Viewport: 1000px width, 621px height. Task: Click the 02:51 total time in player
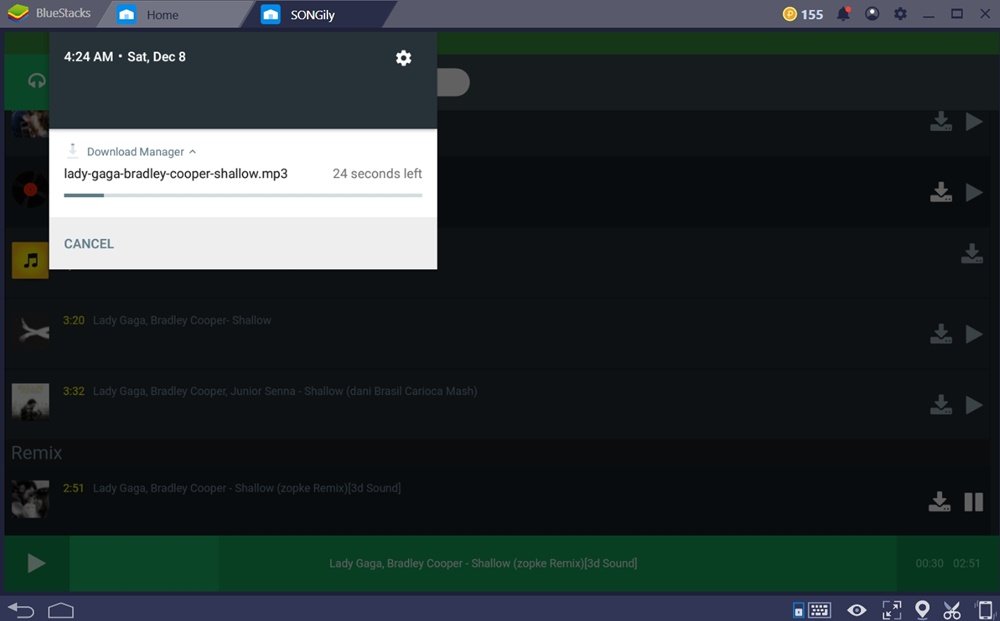pos(966,563)
